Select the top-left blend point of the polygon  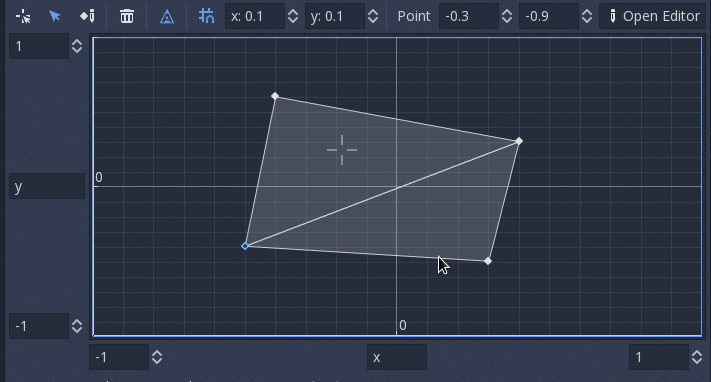[x=275, y=96]
